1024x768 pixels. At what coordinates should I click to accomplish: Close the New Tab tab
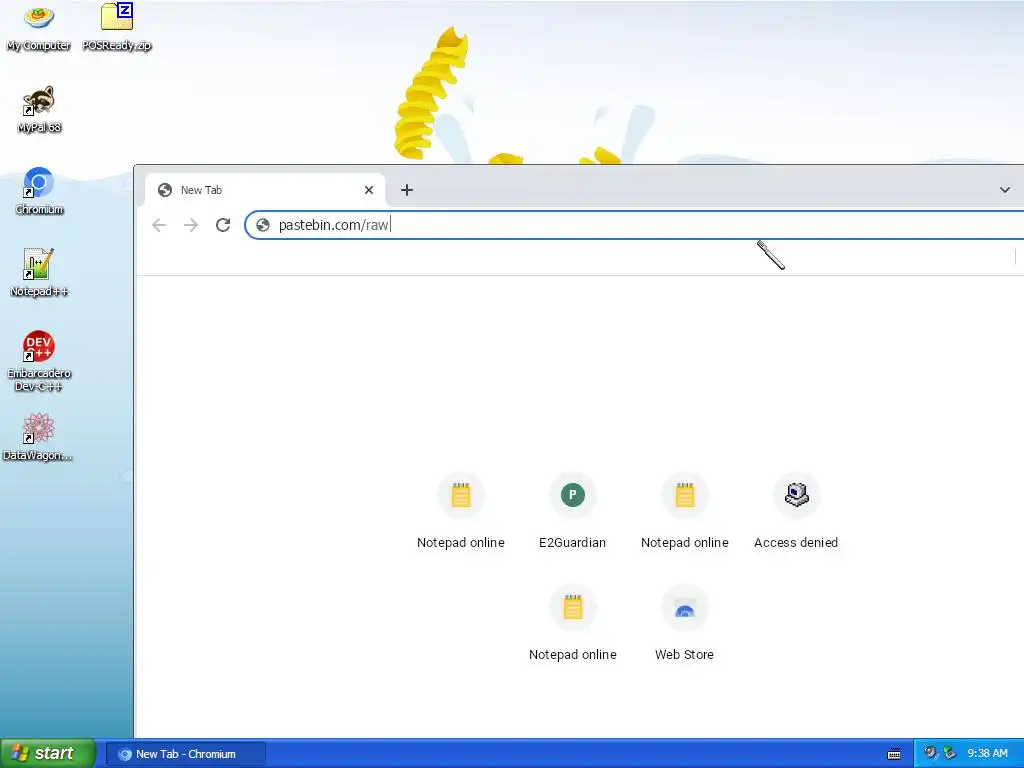coord(369,190)
